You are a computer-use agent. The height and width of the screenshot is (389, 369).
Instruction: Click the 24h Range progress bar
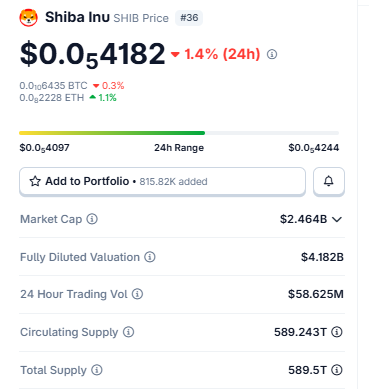point(179,133)
